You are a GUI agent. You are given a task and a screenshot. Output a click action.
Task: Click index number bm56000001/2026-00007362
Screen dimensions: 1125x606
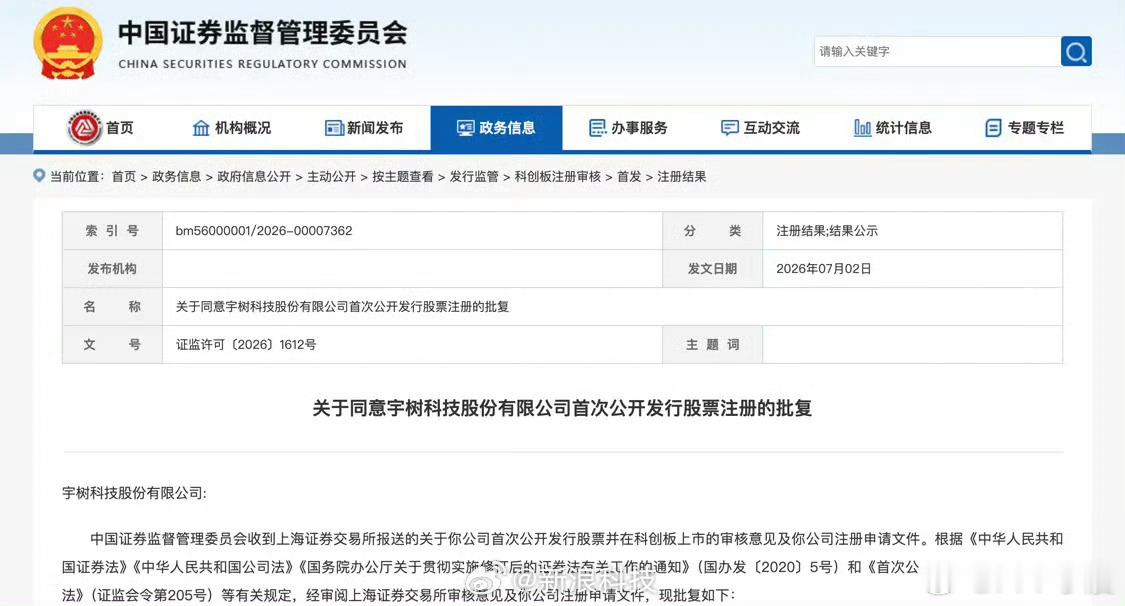pyautogui.click(x=264, y=231)
